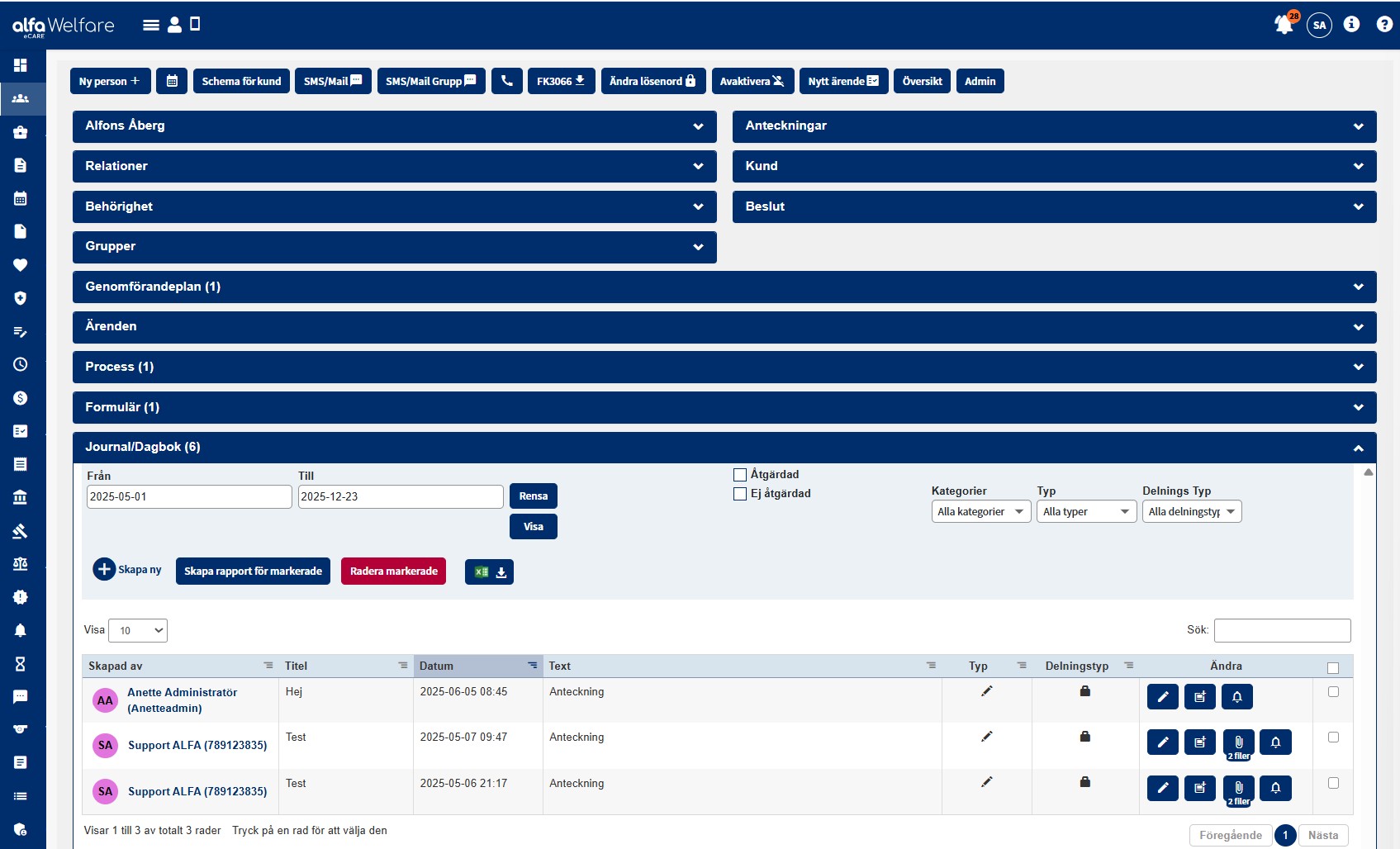The image size is (1400, 849).
Task: Expand the Genomförandeplan (1) panel
Action: 724,287
